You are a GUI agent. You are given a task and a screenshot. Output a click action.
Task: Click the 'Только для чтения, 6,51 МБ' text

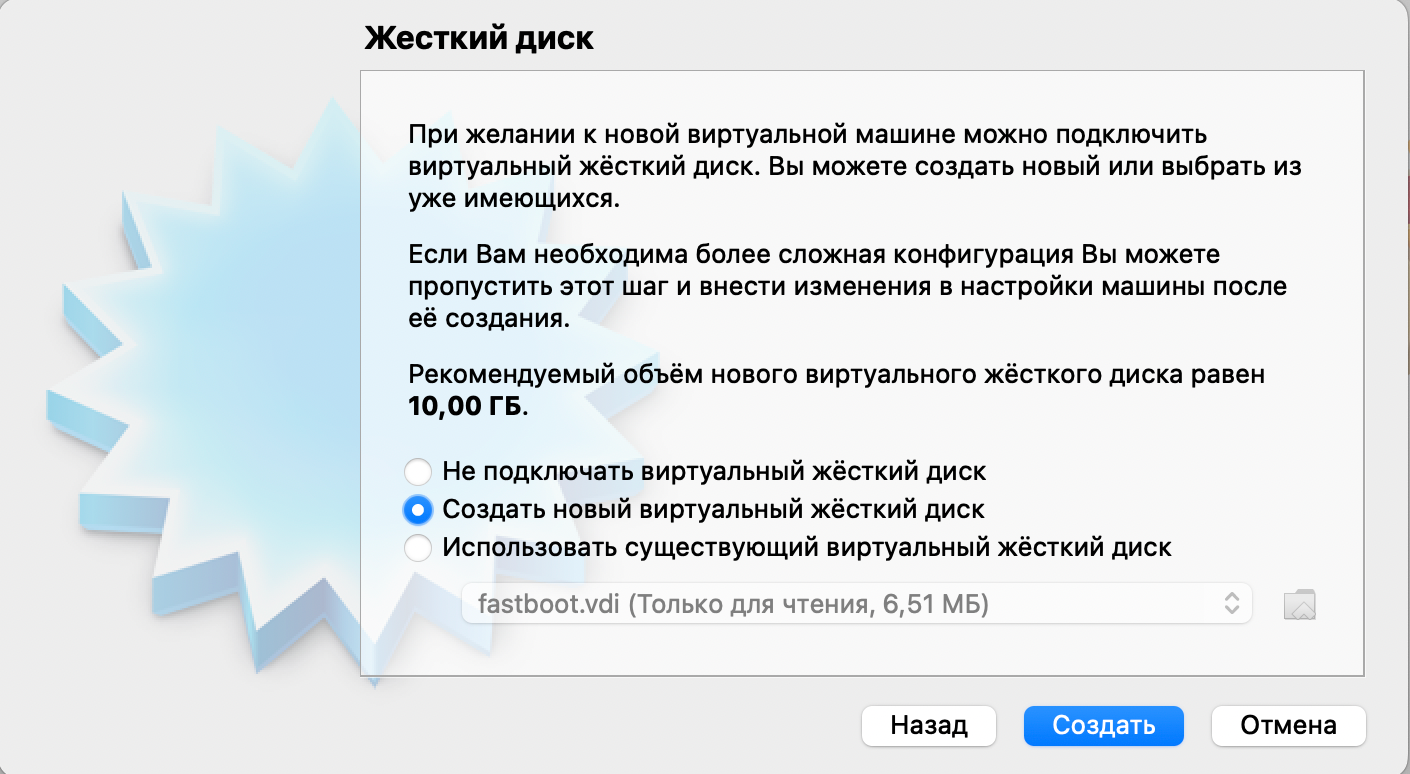point(809,604)
